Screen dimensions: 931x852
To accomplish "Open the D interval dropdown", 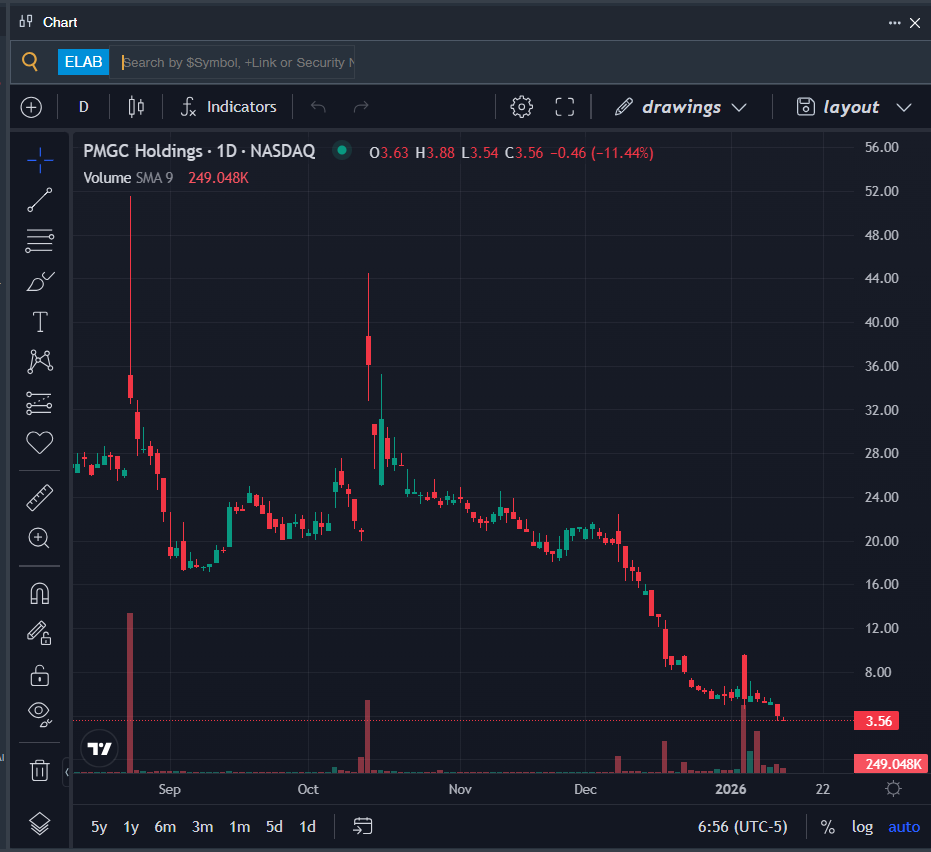I will tap(84, 107).
